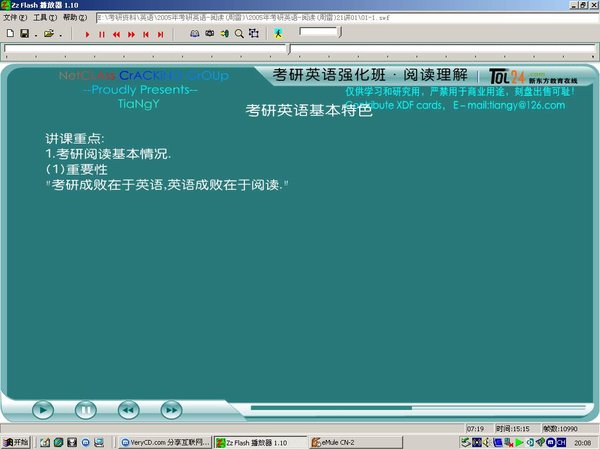Image resolution: width=600 pixels, height=450 pixels.
Task: Click the lesson heading 考研英语基本特色
Action: tap(309, 110)
